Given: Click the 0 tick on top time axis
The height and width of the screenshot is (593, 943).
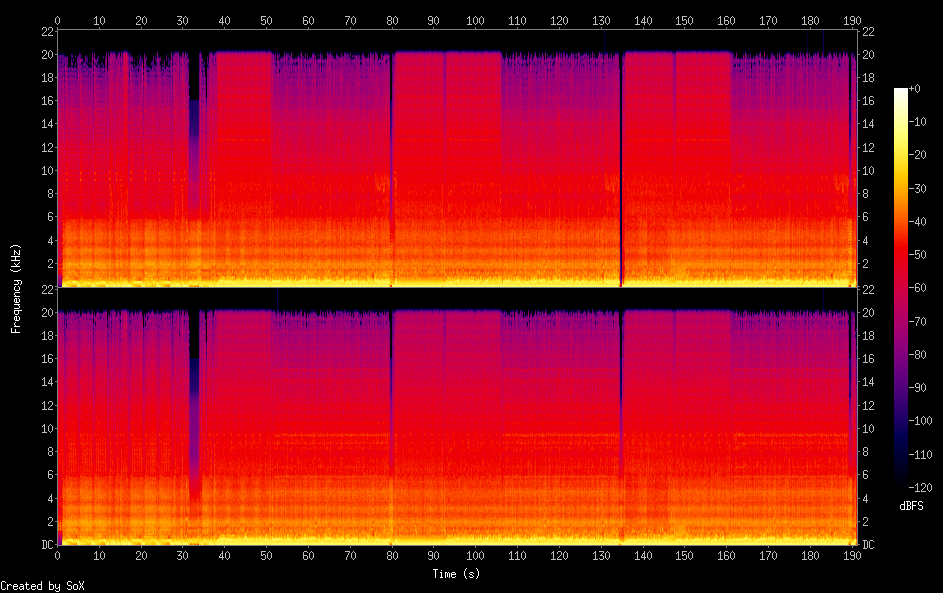Looking at the screenshot, I should pos(58,19).
